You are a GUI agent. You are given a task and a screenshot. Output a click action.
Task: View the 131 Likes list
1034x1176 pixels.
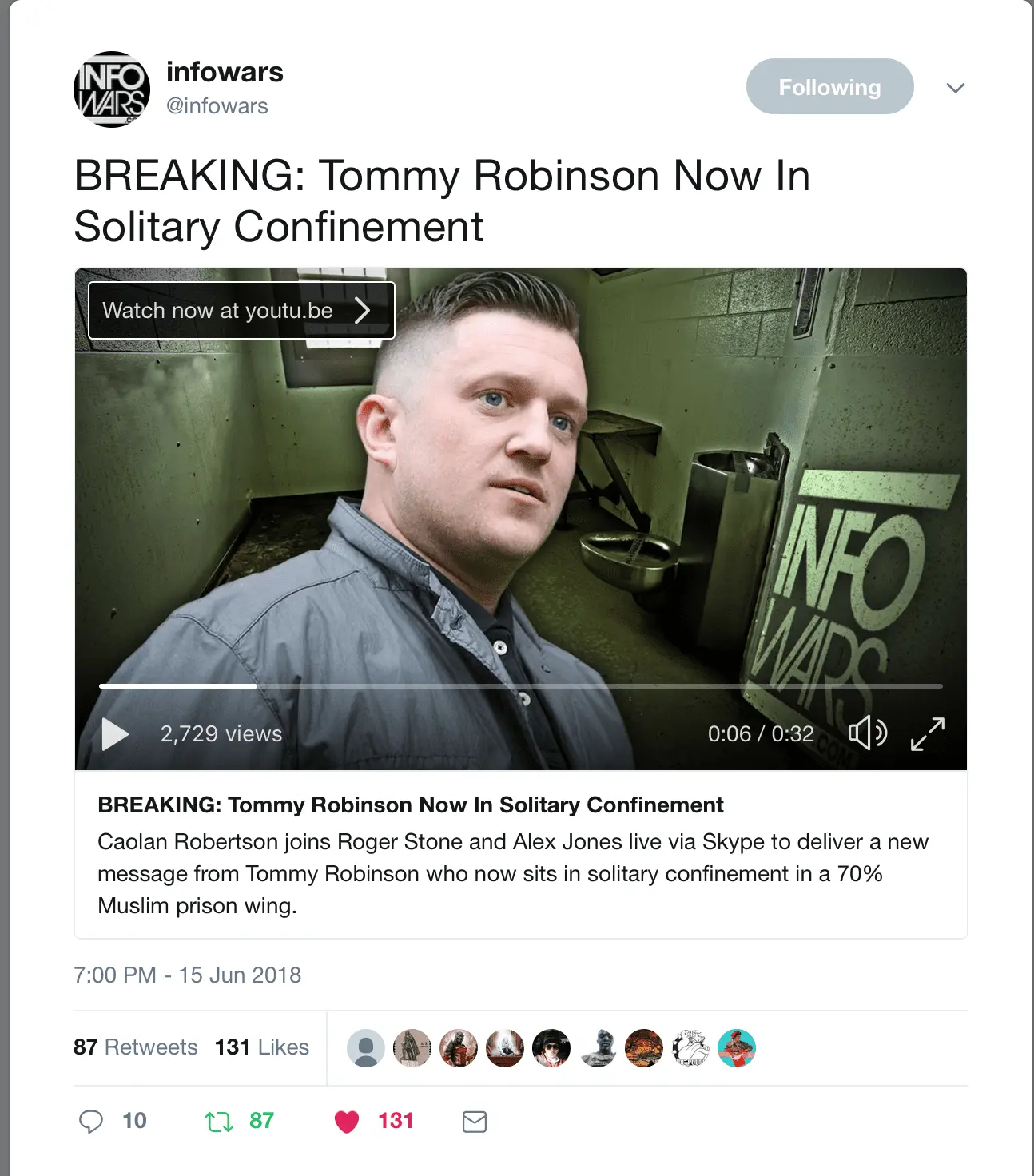tap(261, 1047)
